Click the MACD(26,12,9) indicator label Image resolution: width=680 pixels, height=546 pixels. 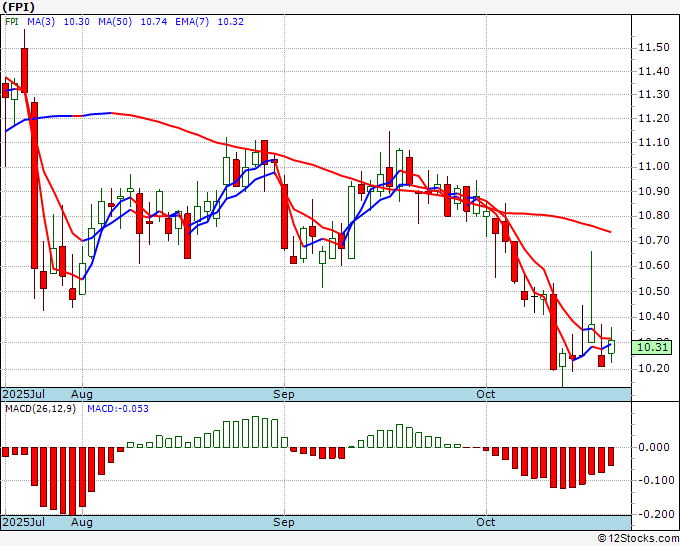(40, 409)
